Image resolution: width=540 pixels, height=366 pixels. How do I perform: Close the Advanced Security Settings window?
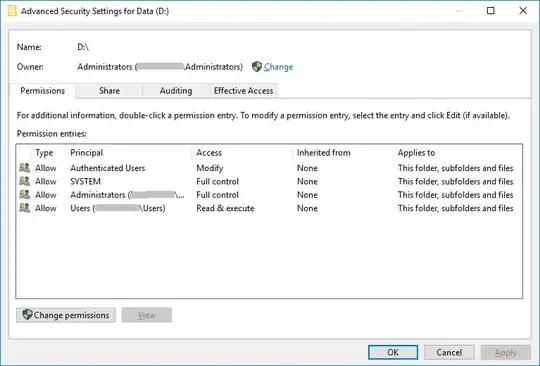pyautogui.click(x=523, y=11)
